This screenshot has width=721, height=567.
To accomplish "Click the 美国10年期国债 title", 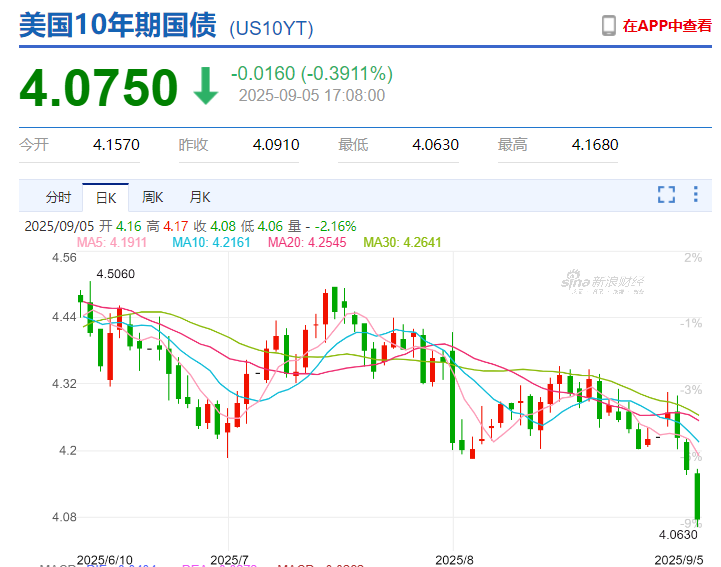I will (x=118, y=25).
